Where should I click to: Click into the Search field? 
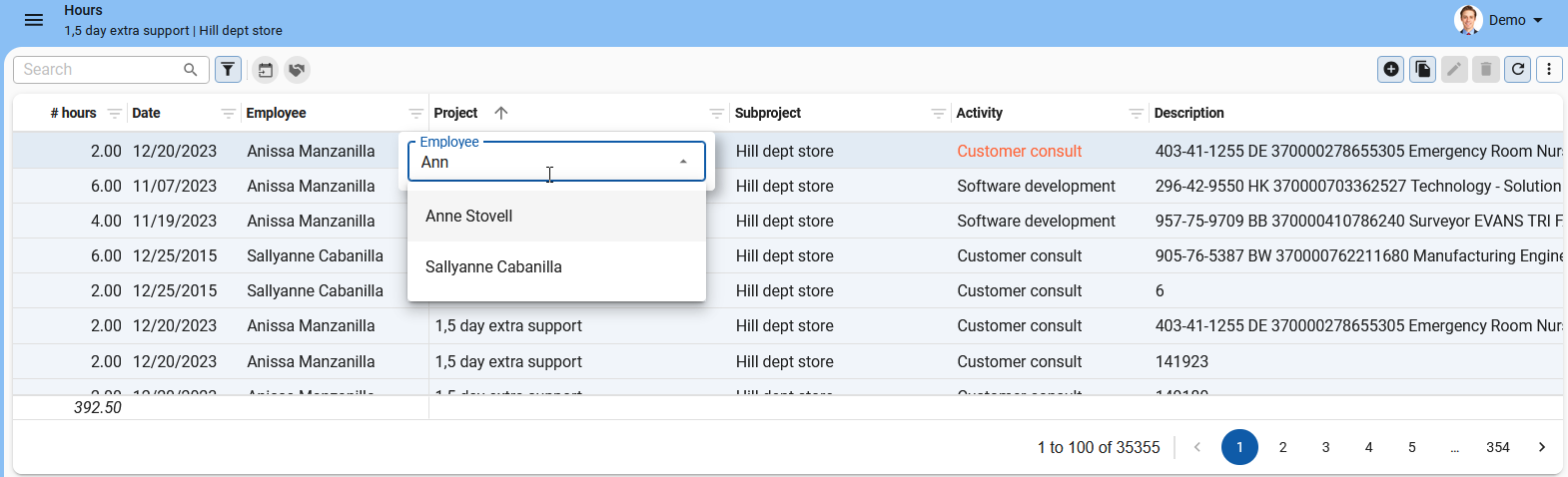(100, 70)
